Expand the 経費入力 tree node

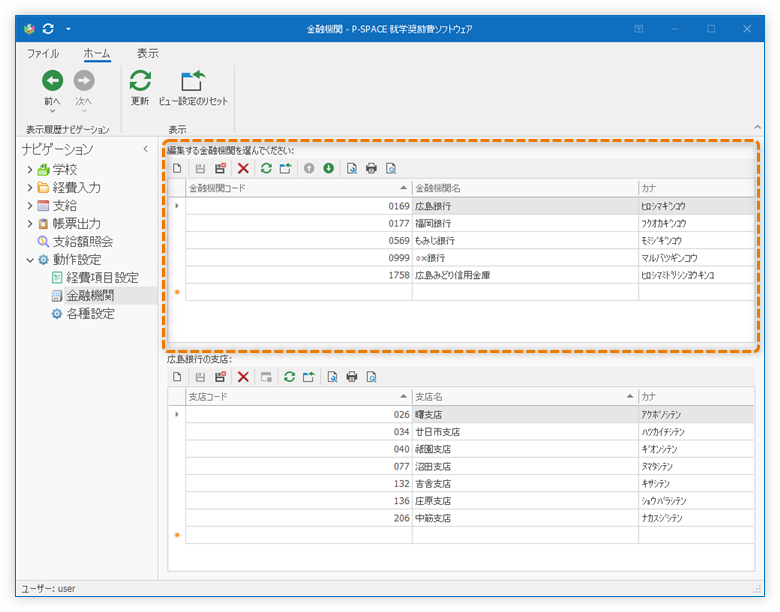pos(30,188)
